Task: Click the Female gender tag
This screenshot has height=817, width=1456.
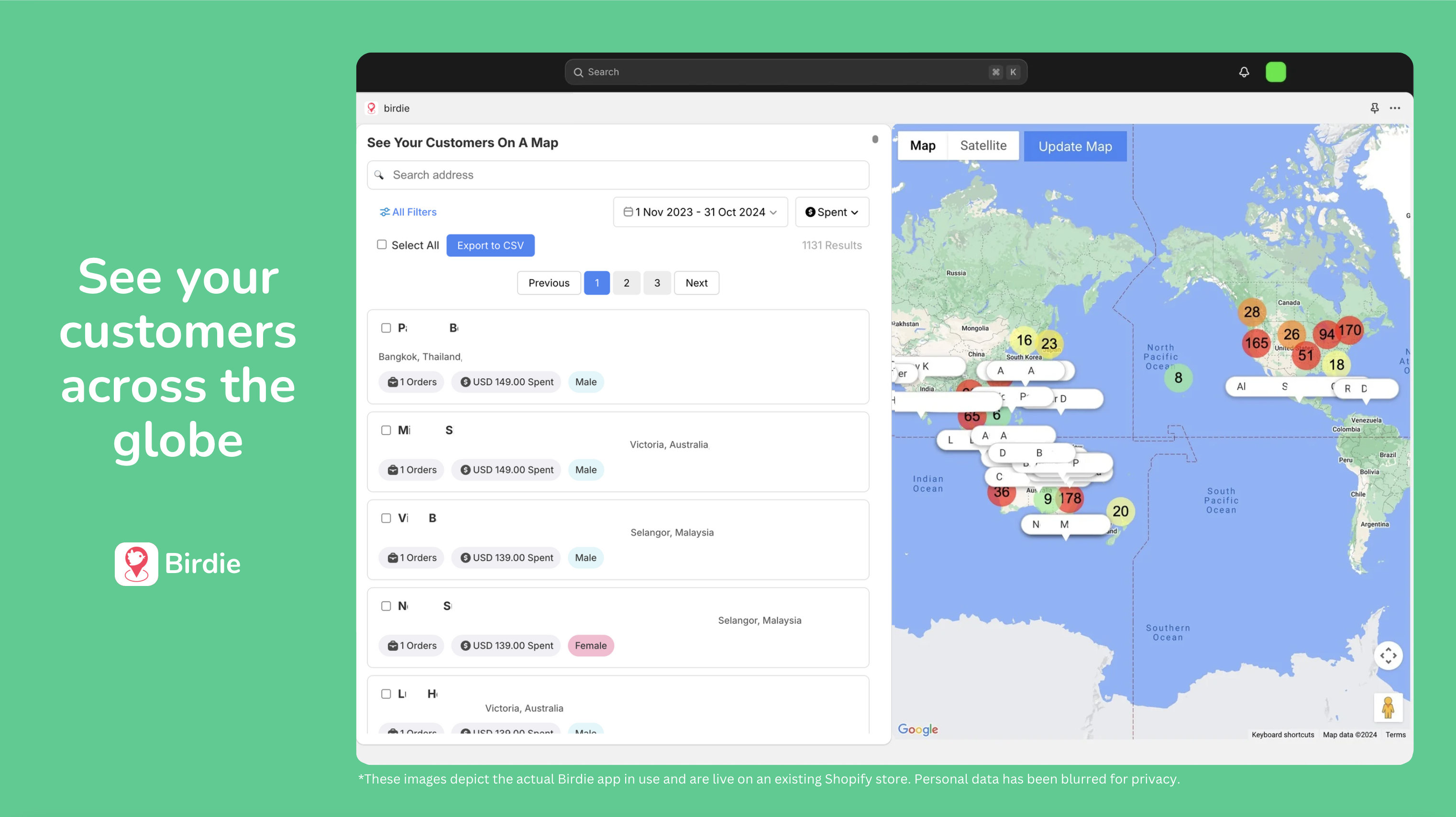Action: pyautogui.click(x=591, y=646)
